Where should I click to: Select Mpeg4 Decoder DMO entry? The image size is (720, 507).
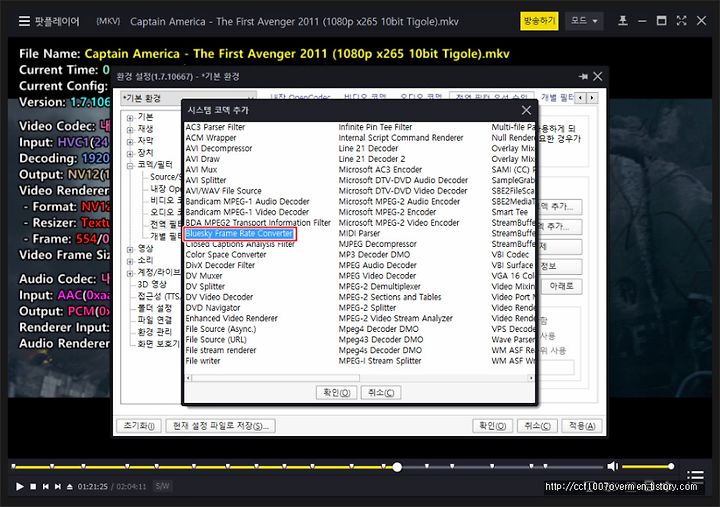(378, 329)
